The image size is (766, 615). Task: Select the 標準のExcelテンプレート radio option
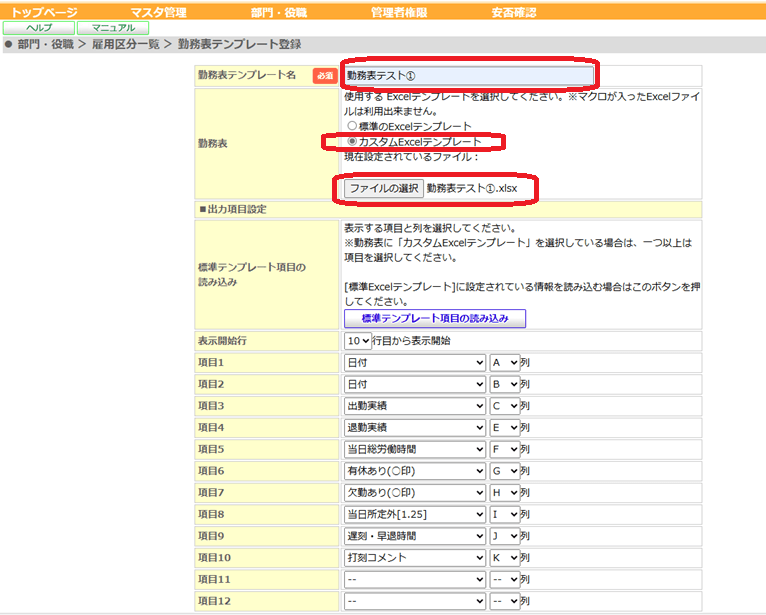pyautogui.click(x=352, y=126)
